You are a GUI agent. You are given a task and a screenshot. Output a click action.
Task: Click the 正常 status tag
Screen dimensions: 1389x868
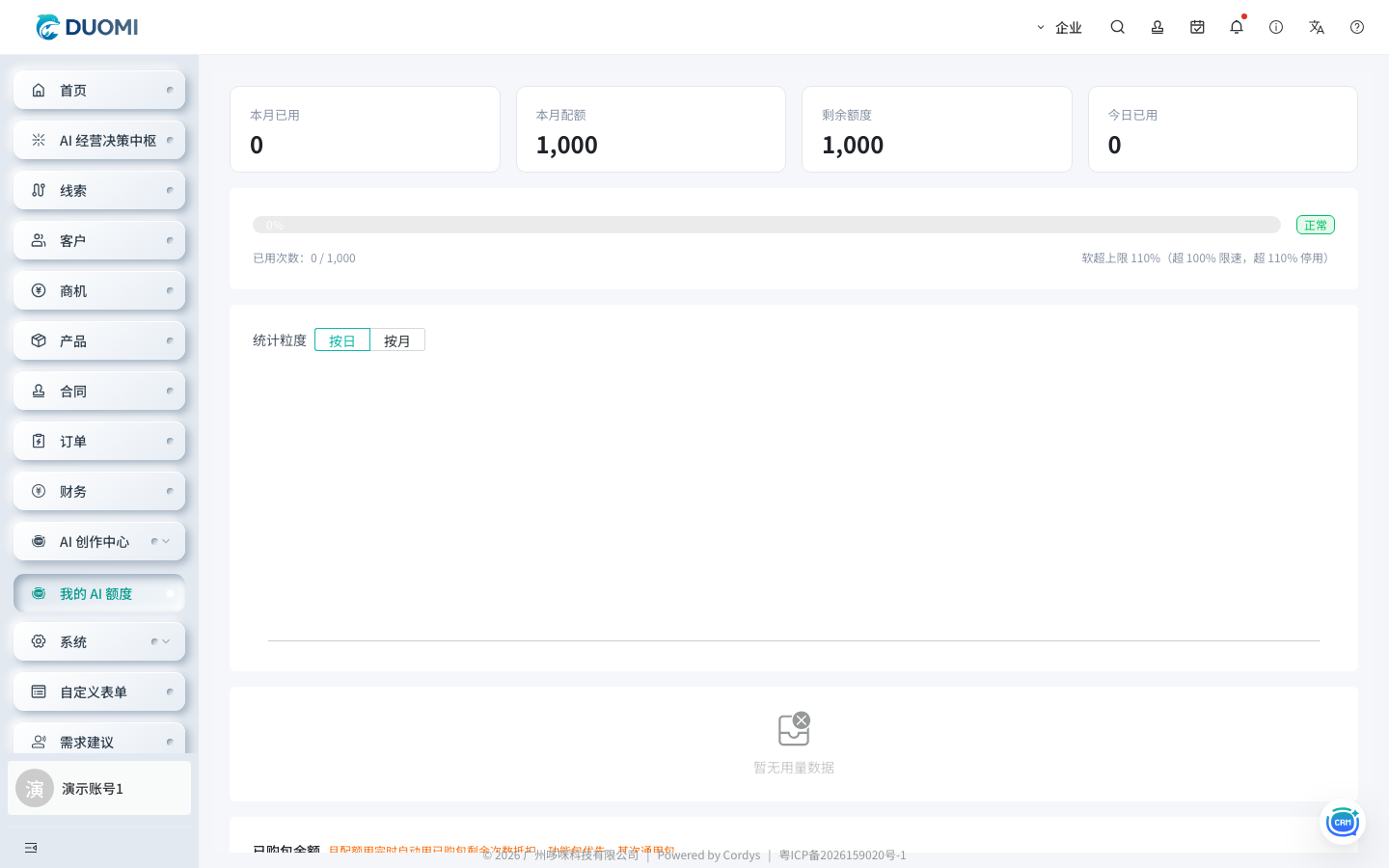click(1316, 225)
